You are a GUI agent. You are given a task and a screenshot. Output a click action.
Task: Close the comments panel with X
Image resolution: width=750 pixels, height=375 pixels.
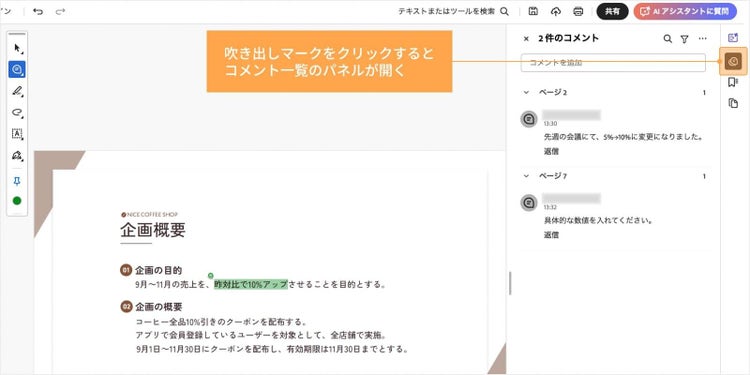526,39
